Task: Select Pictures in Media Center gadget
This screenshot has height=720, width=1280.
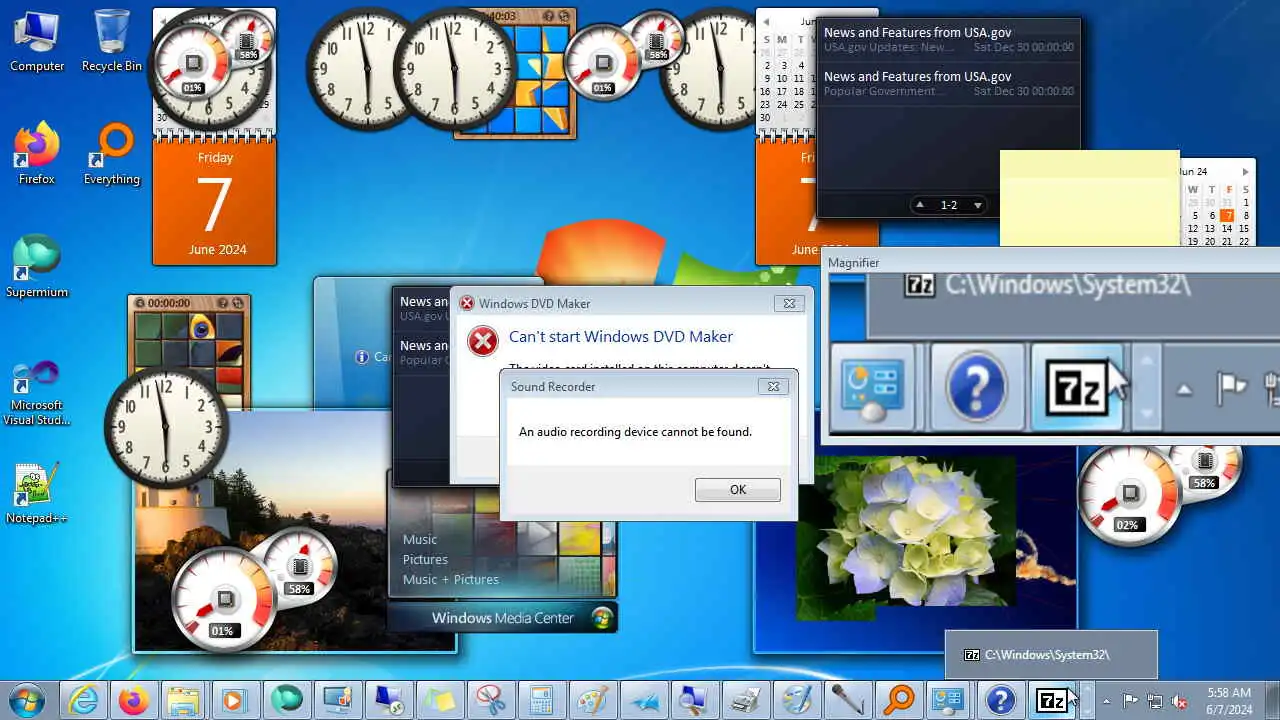Action: pyautogui.click(x=425, y=559)
